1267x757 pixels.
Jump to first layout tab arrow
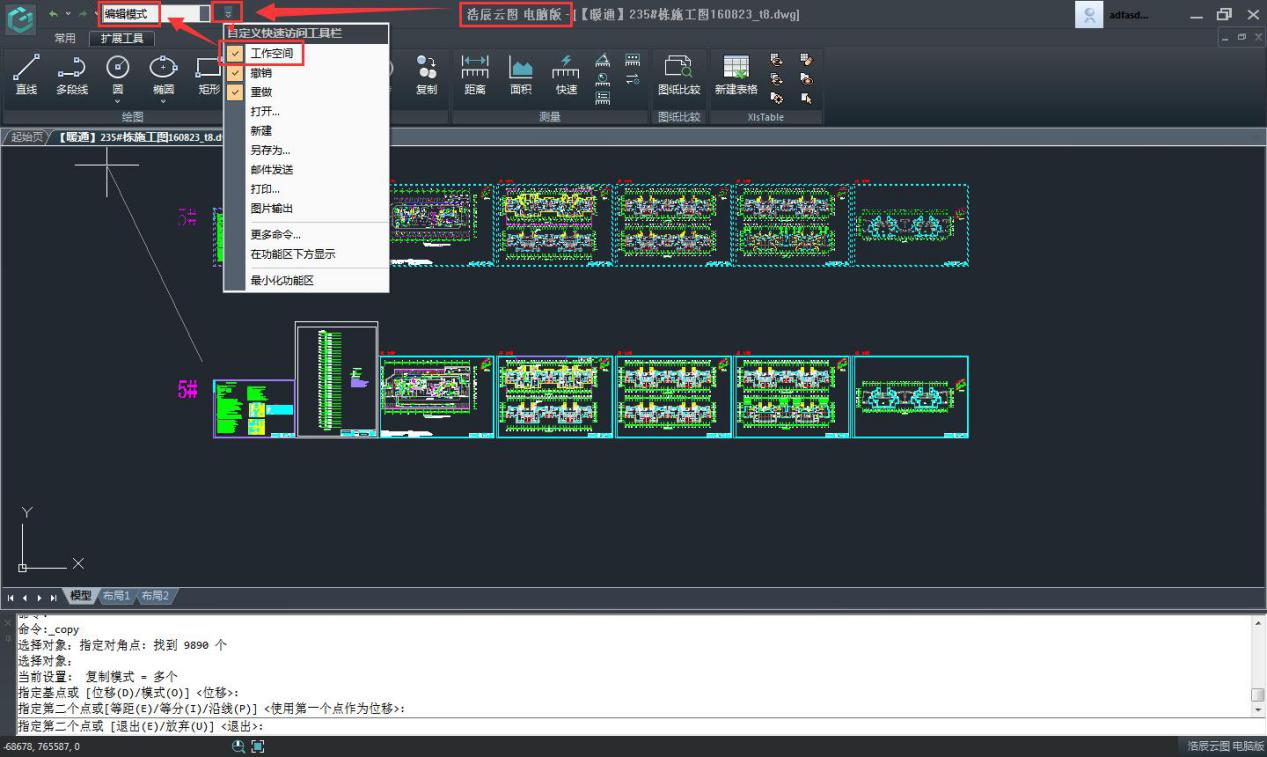point(11,597)
